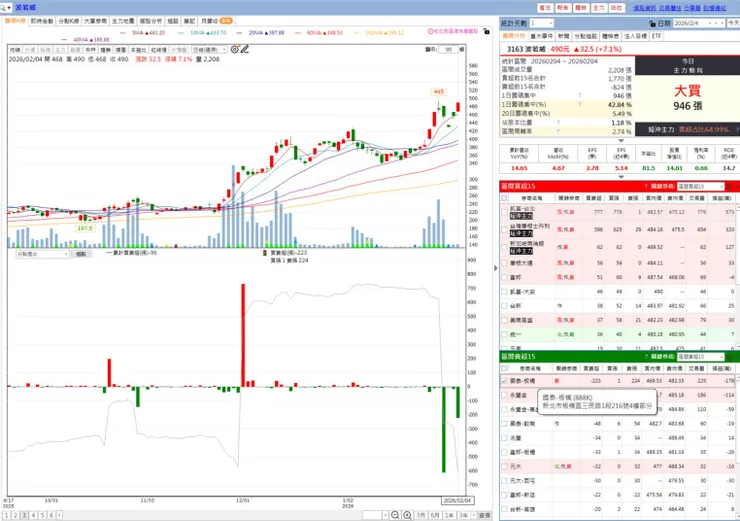This screenshot has width=740, height=521.
Task: Tick checkbox for 台灣摩根士丹利 row
Action: 504,229
